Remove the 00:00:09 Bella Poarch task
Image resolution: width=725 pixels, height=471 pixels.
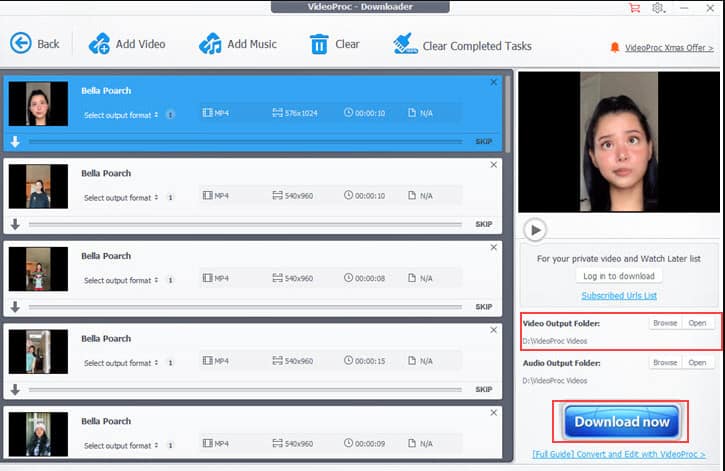[x=493, y=413]
